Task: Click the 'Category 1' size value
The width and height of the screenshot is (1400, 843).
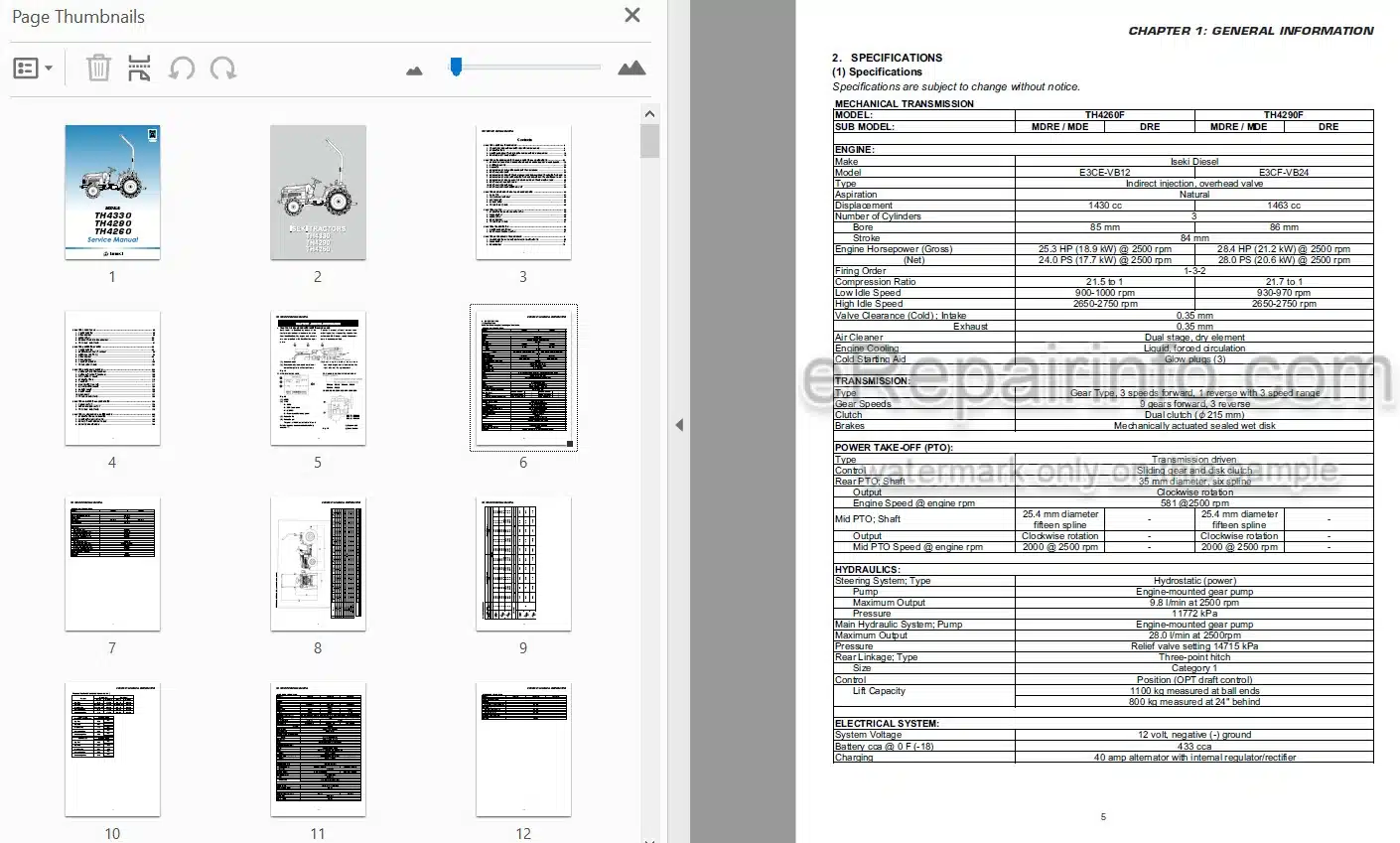Action: (1193, 668)
